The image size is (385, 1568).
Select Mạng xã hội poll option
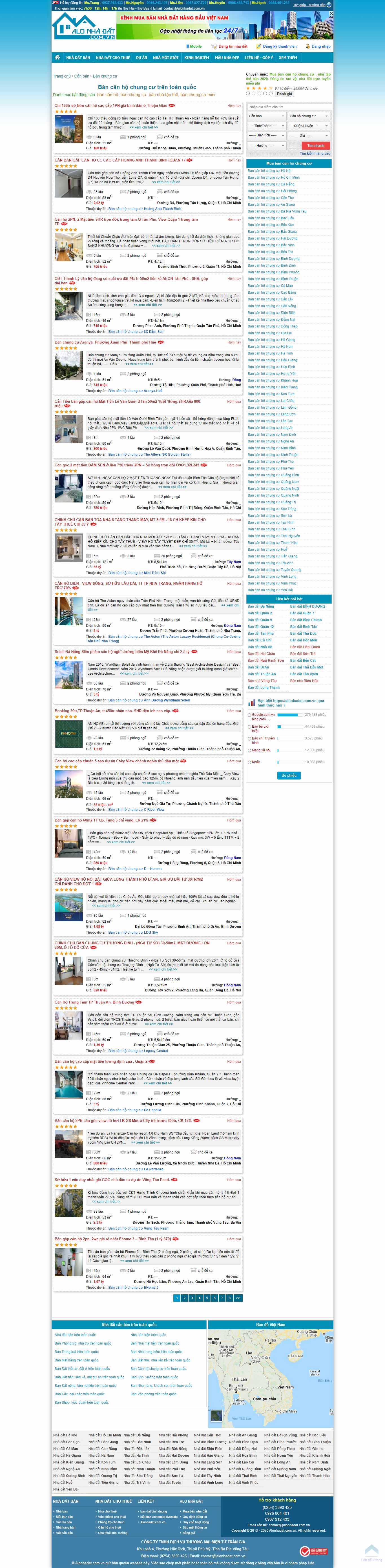click(x=250, y=750)
